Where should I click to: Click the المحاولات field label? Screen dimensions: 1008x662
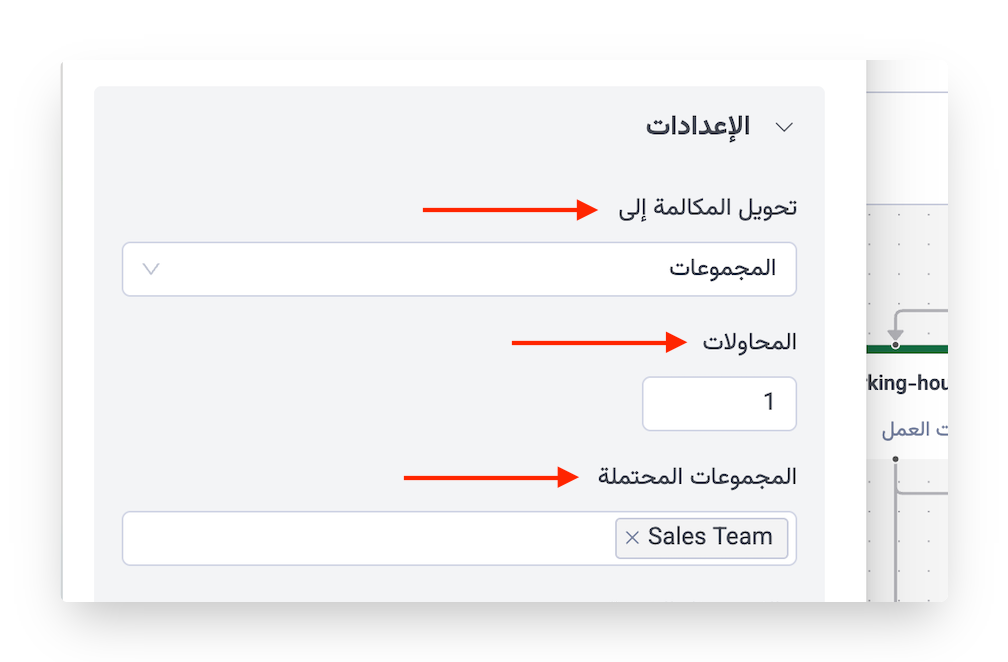(749, 342)
